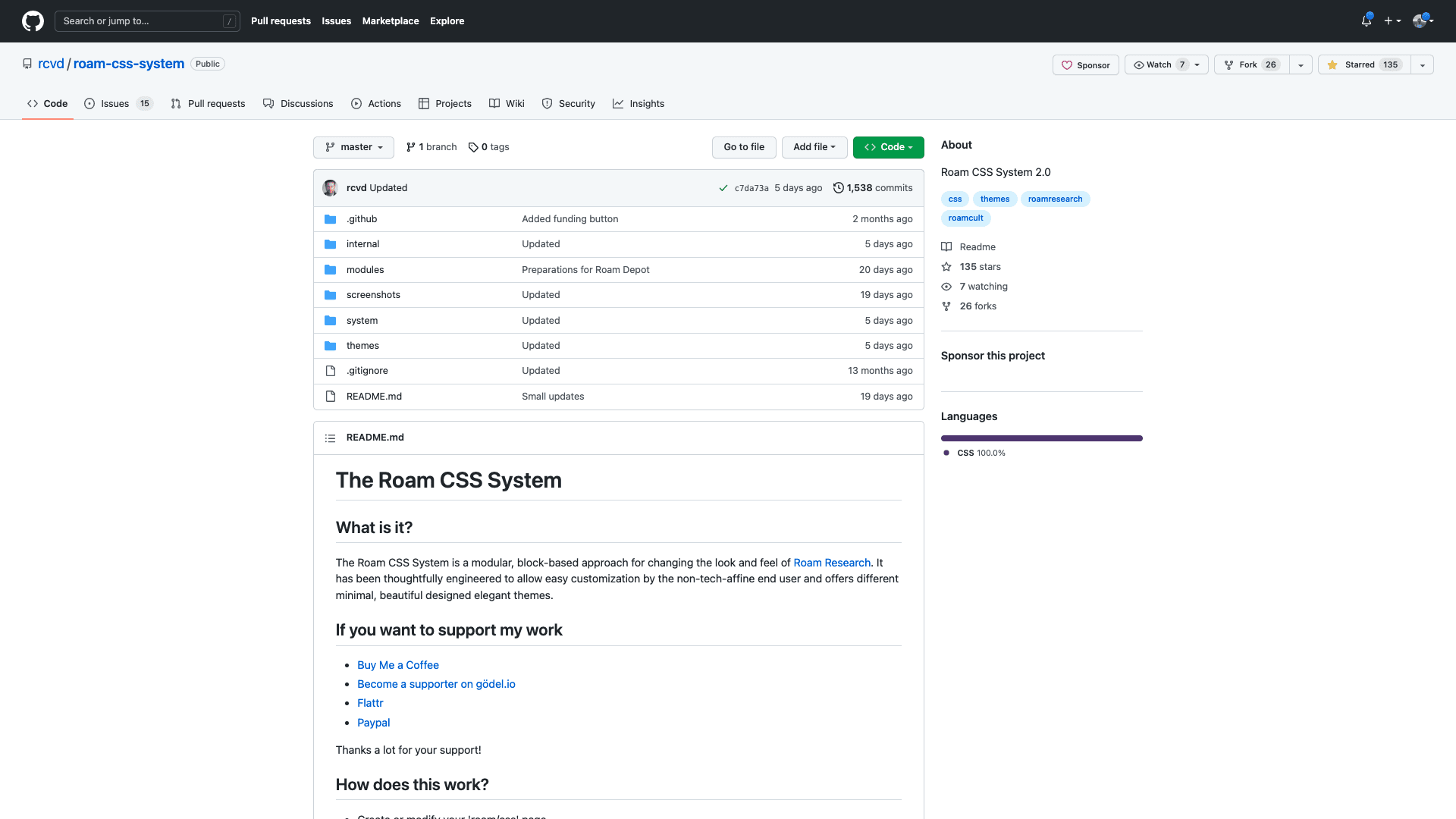Switch to the Discussions tab
Image resolution: width=1456 pixels, height=819 pixels.
click(298, 104)
